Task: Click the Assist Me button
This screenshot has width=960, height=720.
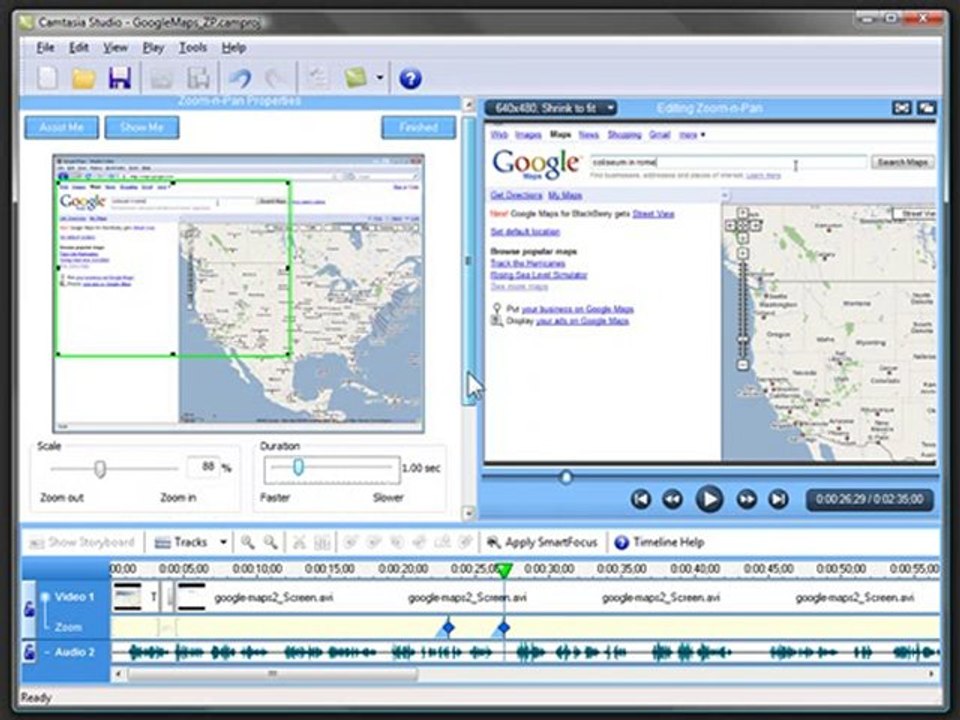Action: [x=61, y=127]
